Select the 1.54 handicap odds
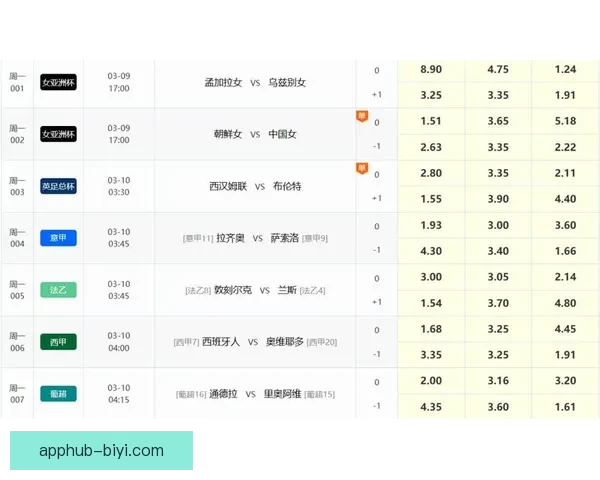The image size is (600, 480). pyautogui.click(x=431, y=303)
